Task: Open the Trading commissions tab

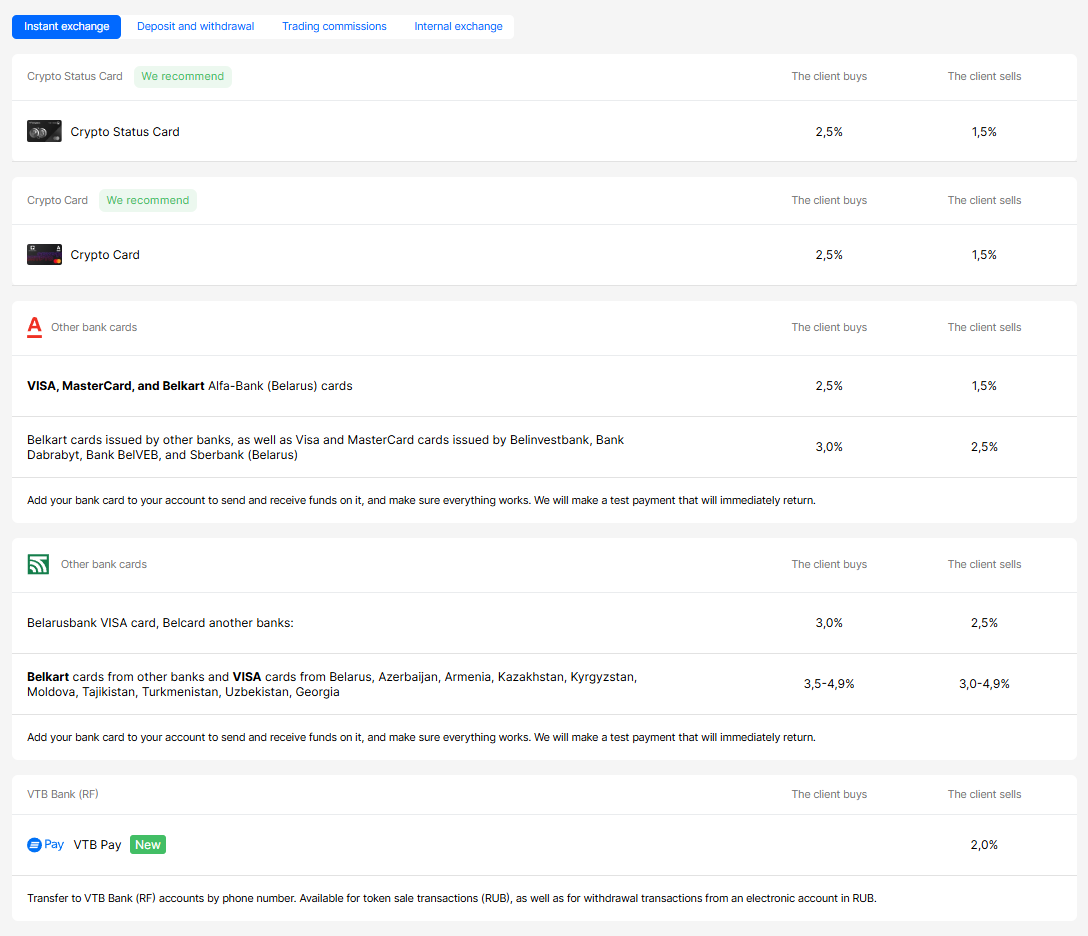Action: (334, 26)
